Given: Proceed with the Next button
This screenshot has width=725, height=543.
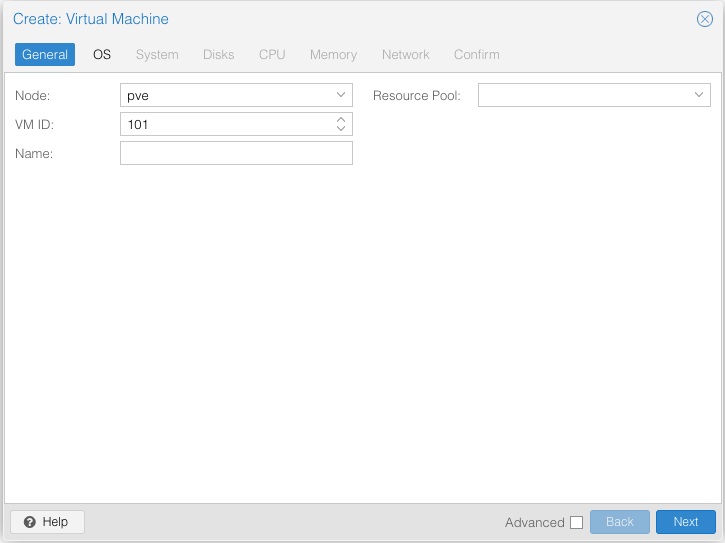Looking at the screenshot, I should click(x=686, y=522).
